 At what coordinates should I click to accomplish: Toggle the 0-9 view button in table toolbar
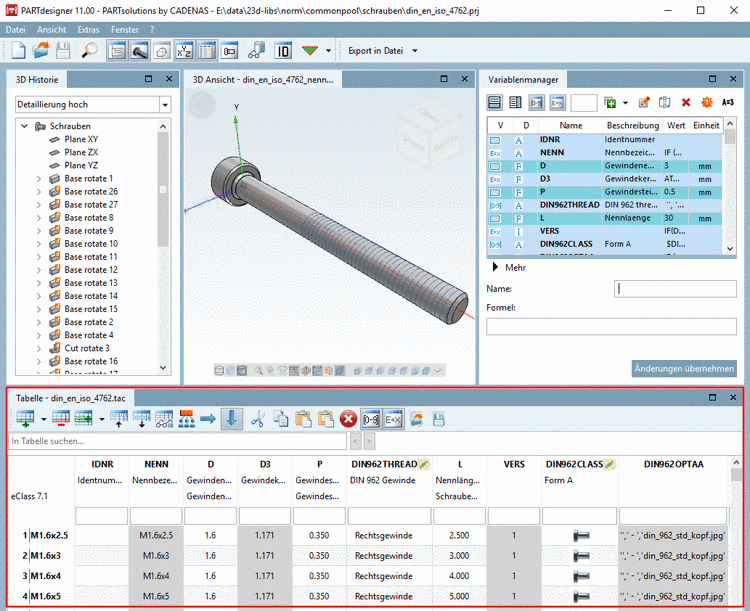pyautogui.click(x=371, y=418)
